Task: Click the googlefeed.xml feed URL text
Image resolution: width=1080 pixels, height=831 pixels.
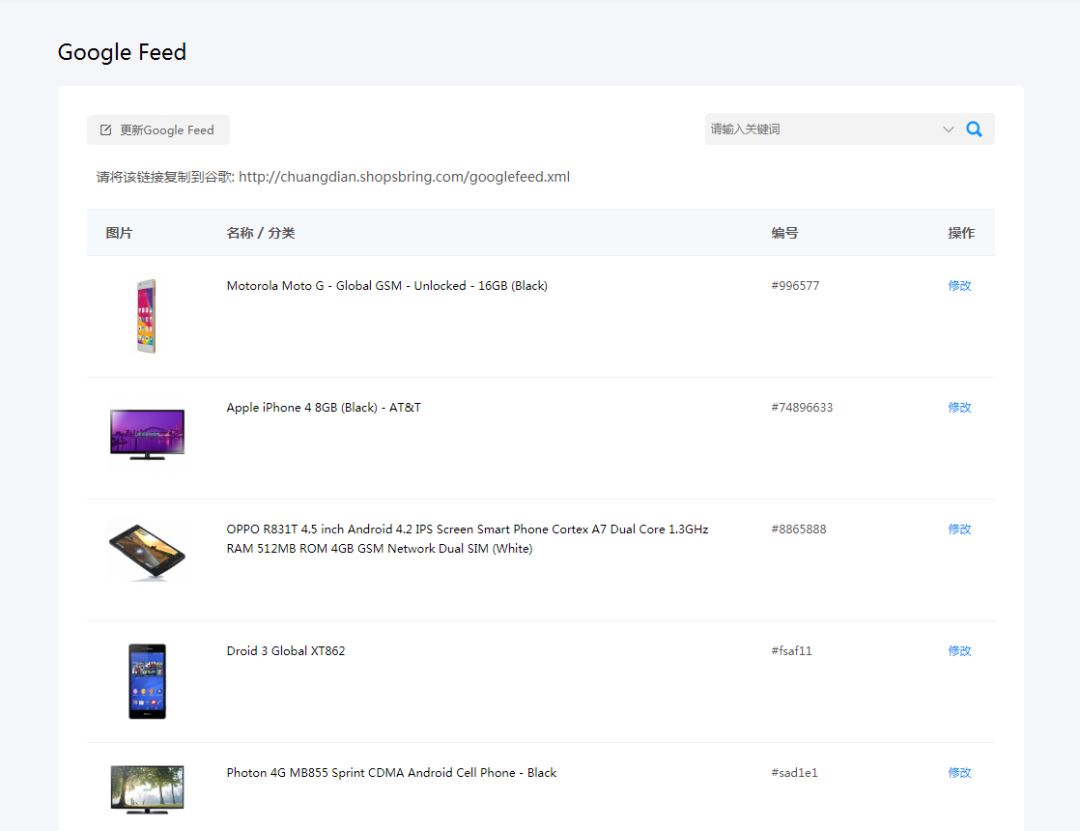Action: coord(404,177)
